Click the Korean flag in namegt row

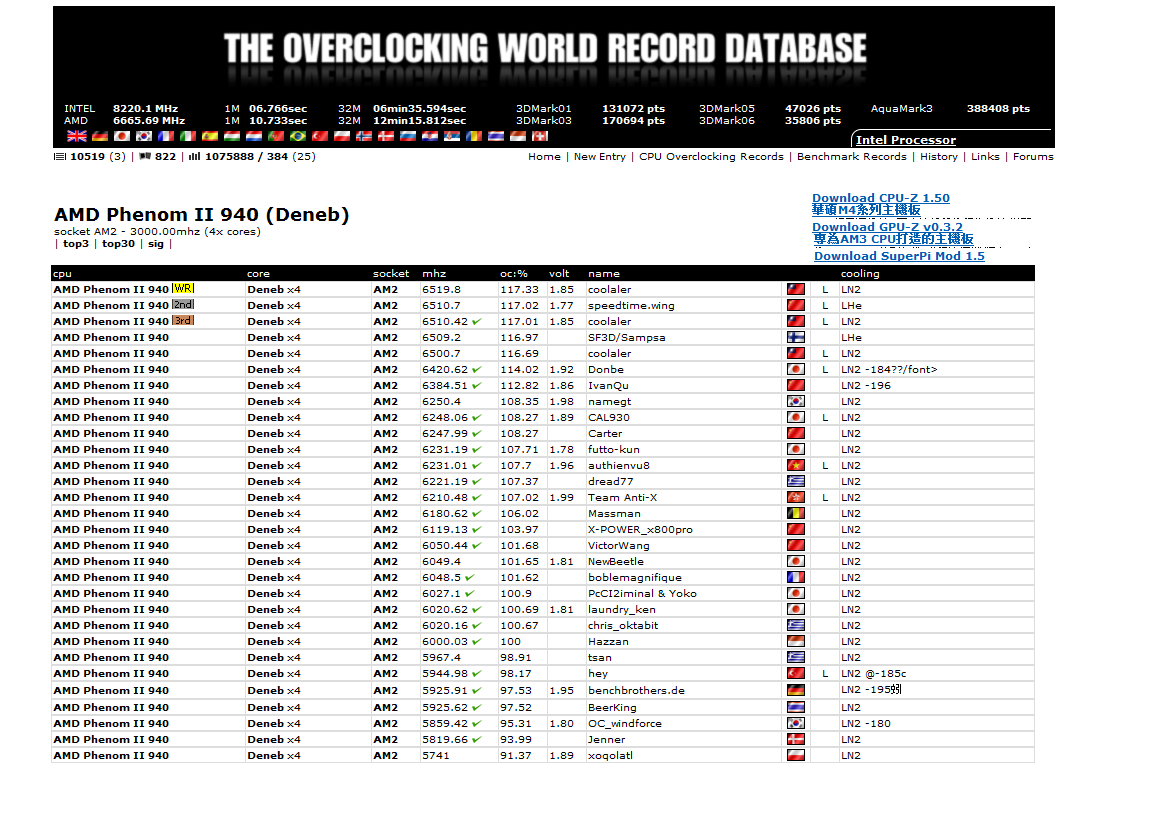(x=796, y=401)
